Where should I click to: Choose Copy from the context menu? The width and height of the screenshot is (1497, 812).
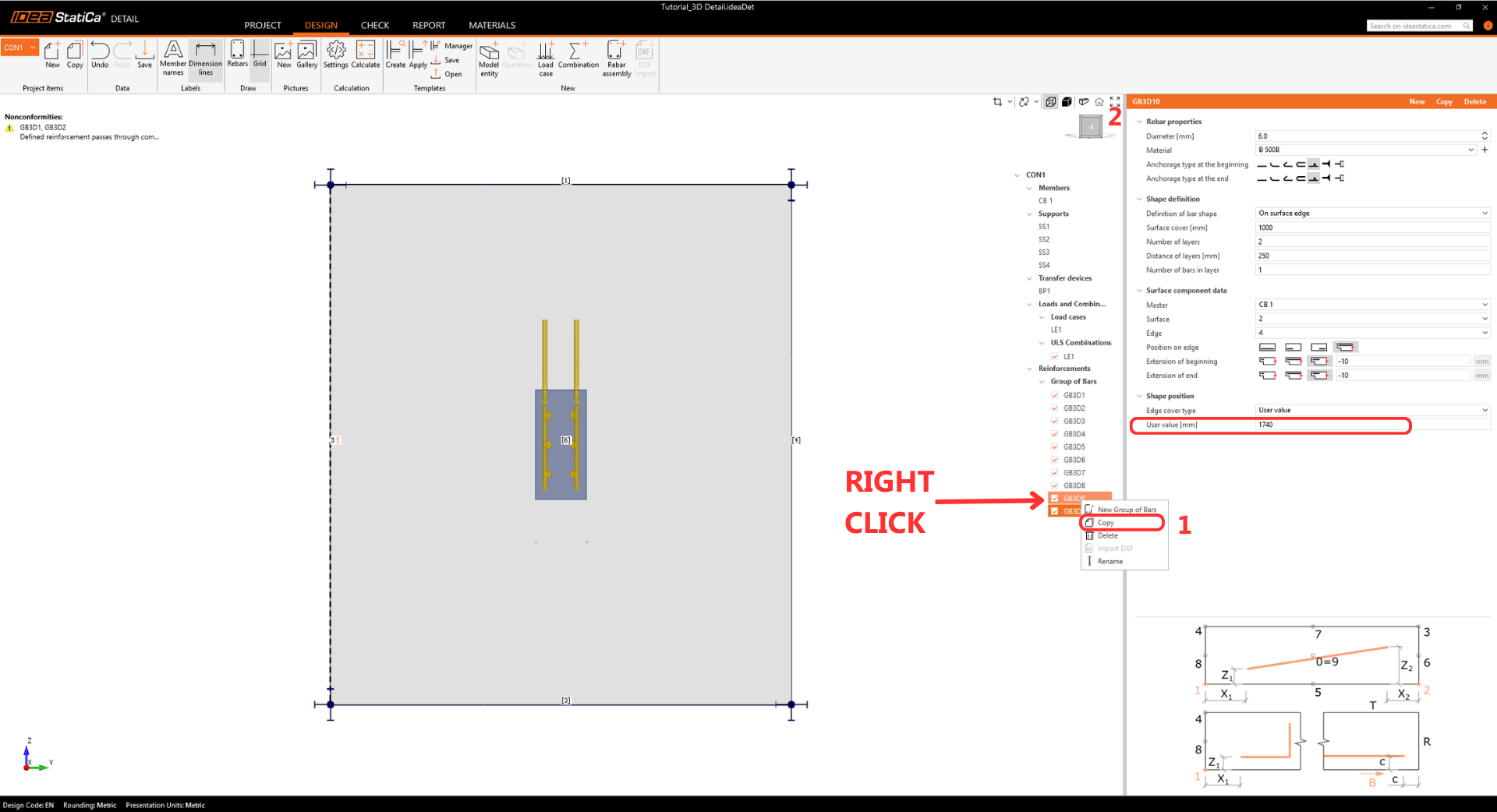1124,523
